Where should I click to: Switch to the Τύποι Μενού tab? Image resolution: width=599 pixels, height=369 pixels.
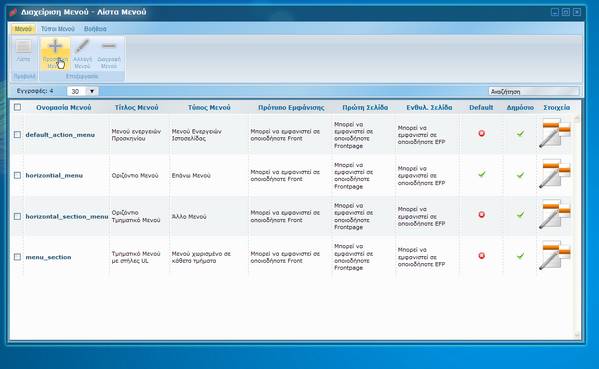pyautogui.click(x=58, y=29)
